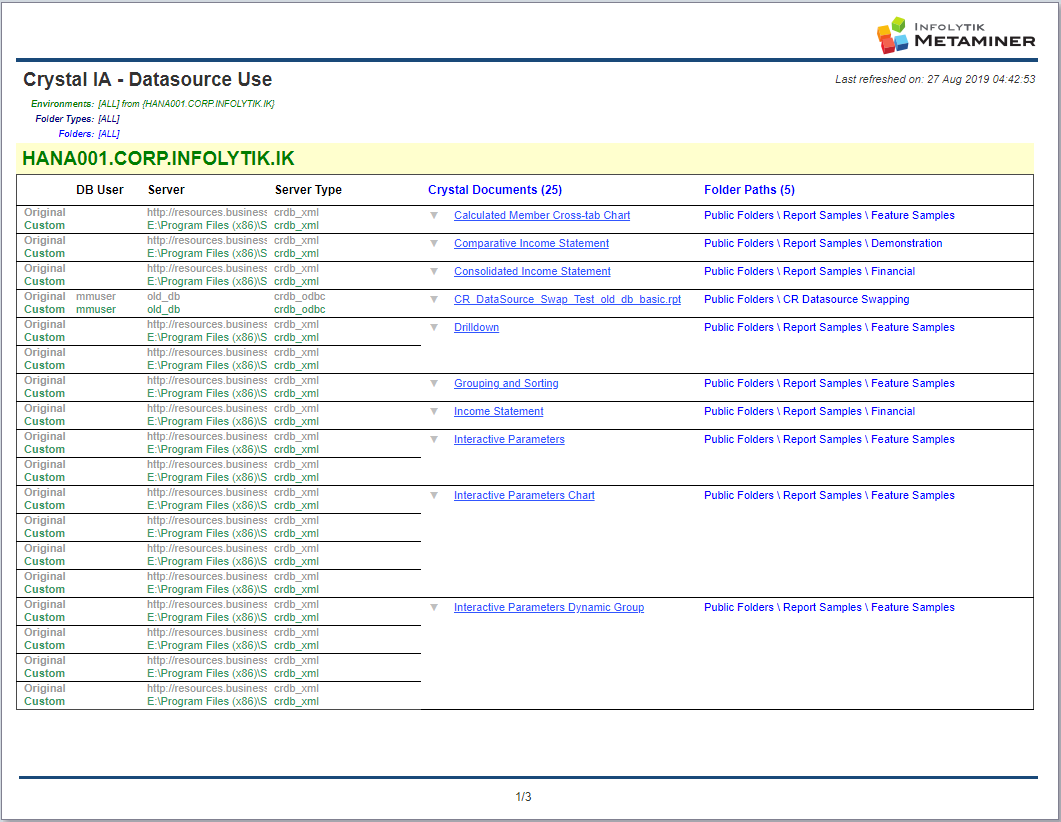Click the Server Type column header
Image resolution: width=1061 pixels, height=822 pixels.
coord(308,190)
